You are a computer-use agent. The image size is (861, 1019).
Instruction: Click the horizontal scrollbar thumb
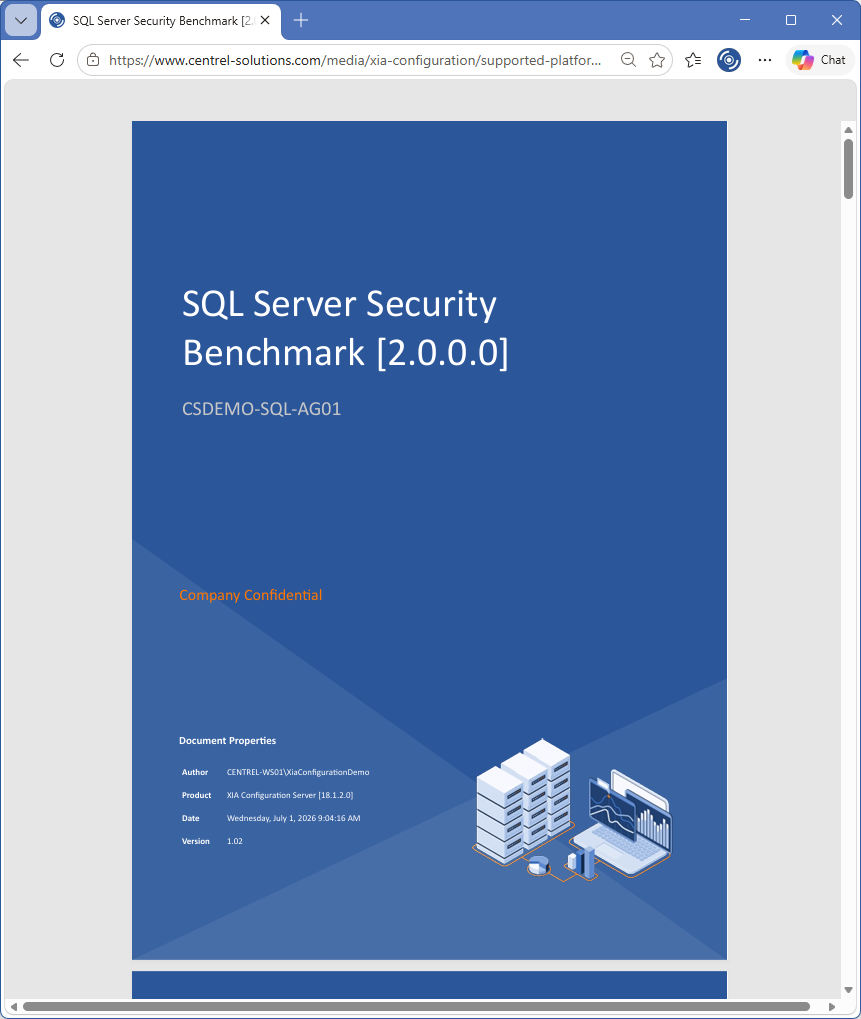(x=416, y=1007)
